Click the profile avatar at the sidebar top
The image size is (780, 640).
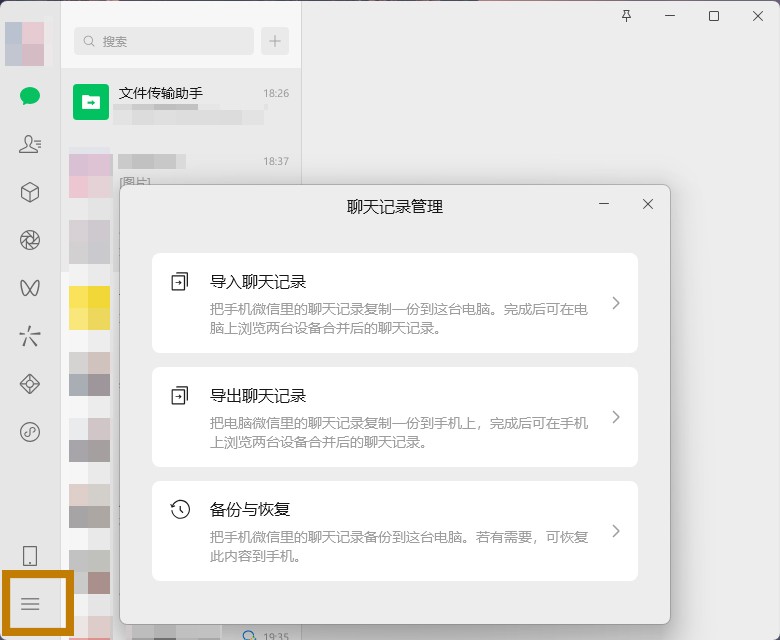(24, 44)
